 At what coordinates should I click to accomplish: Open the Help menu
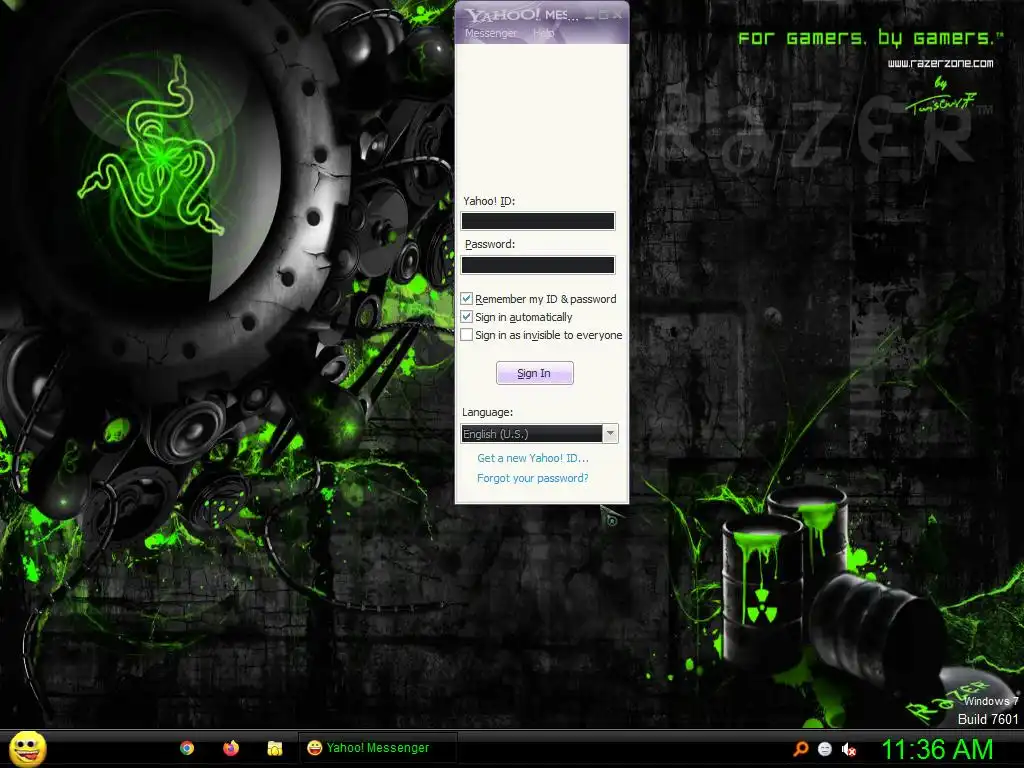(543, 33)
